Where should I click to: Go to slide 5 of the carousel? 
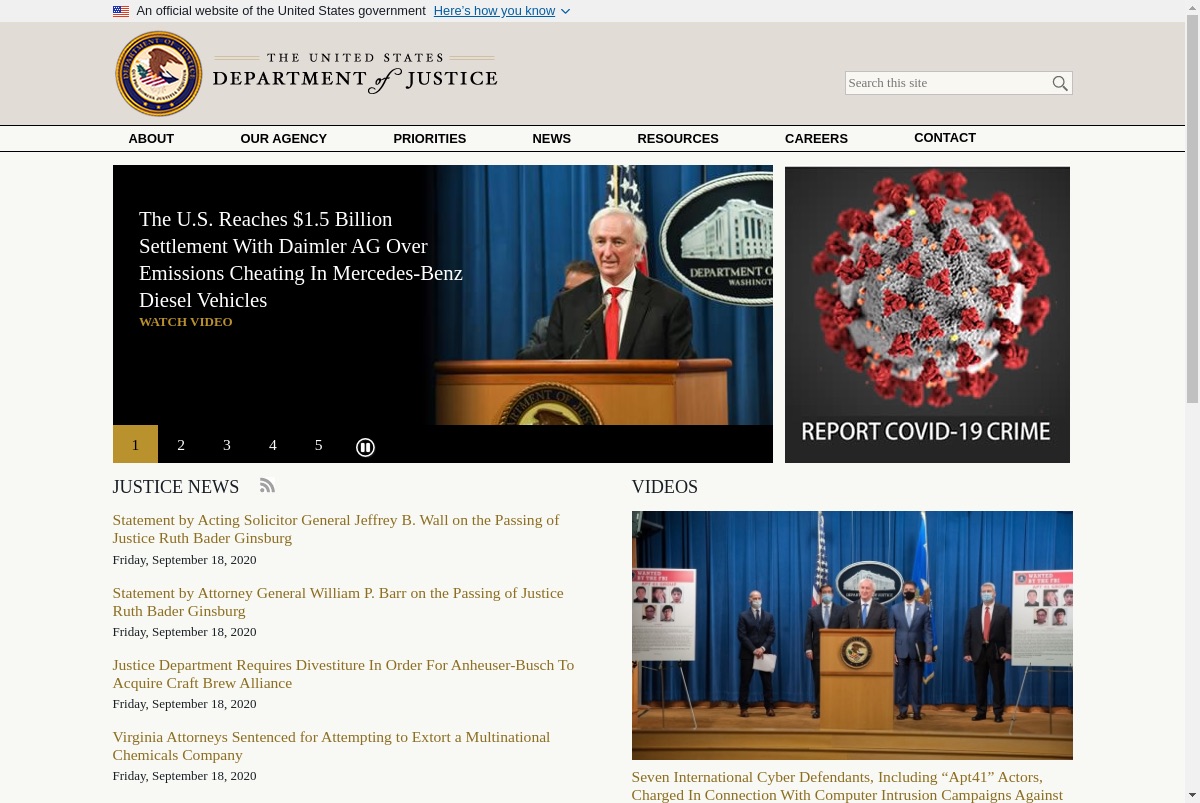pyautogui.click(x=319, y=444)
